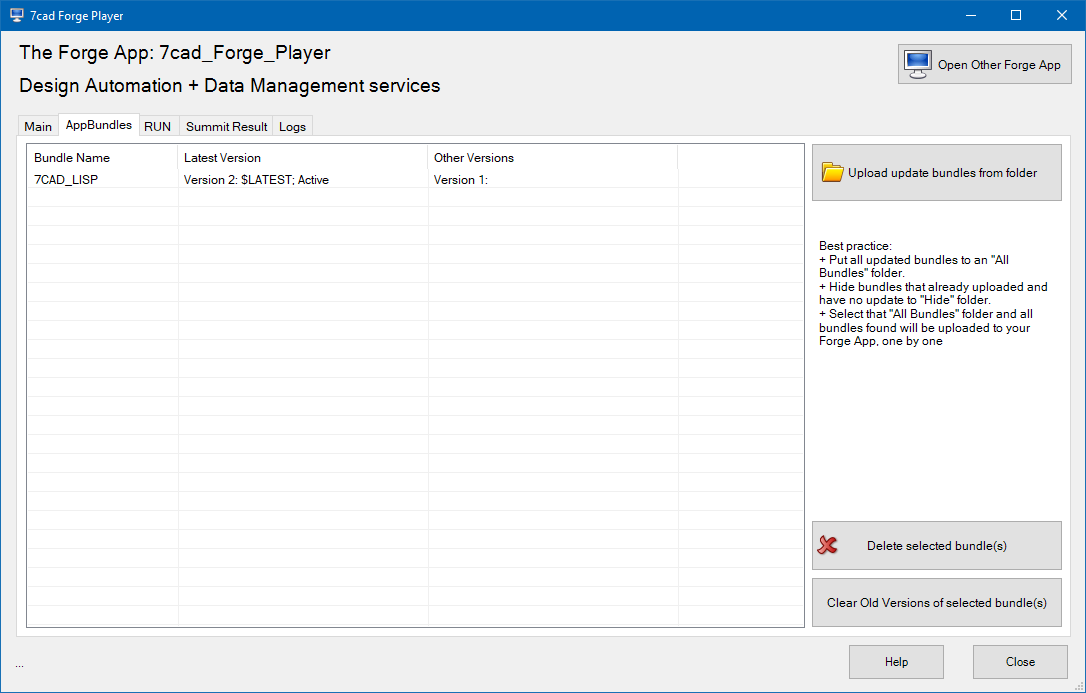Click the Latest Version column header
The width and height of the screenshot is (1086, 693).
tap(222, 158)
